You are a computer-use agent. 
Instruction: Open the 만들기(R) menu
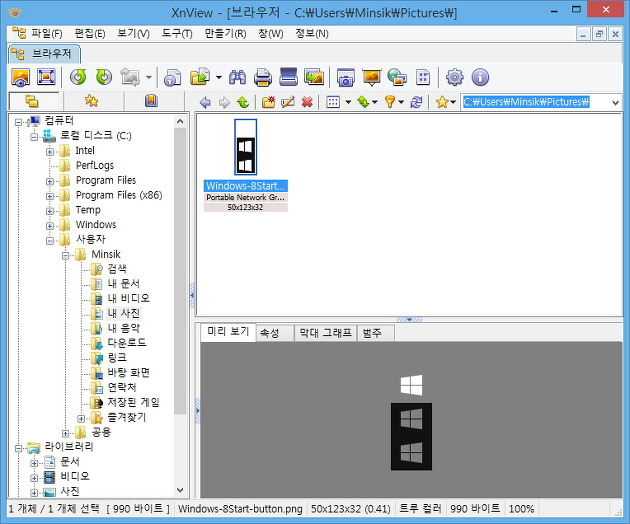225,33
